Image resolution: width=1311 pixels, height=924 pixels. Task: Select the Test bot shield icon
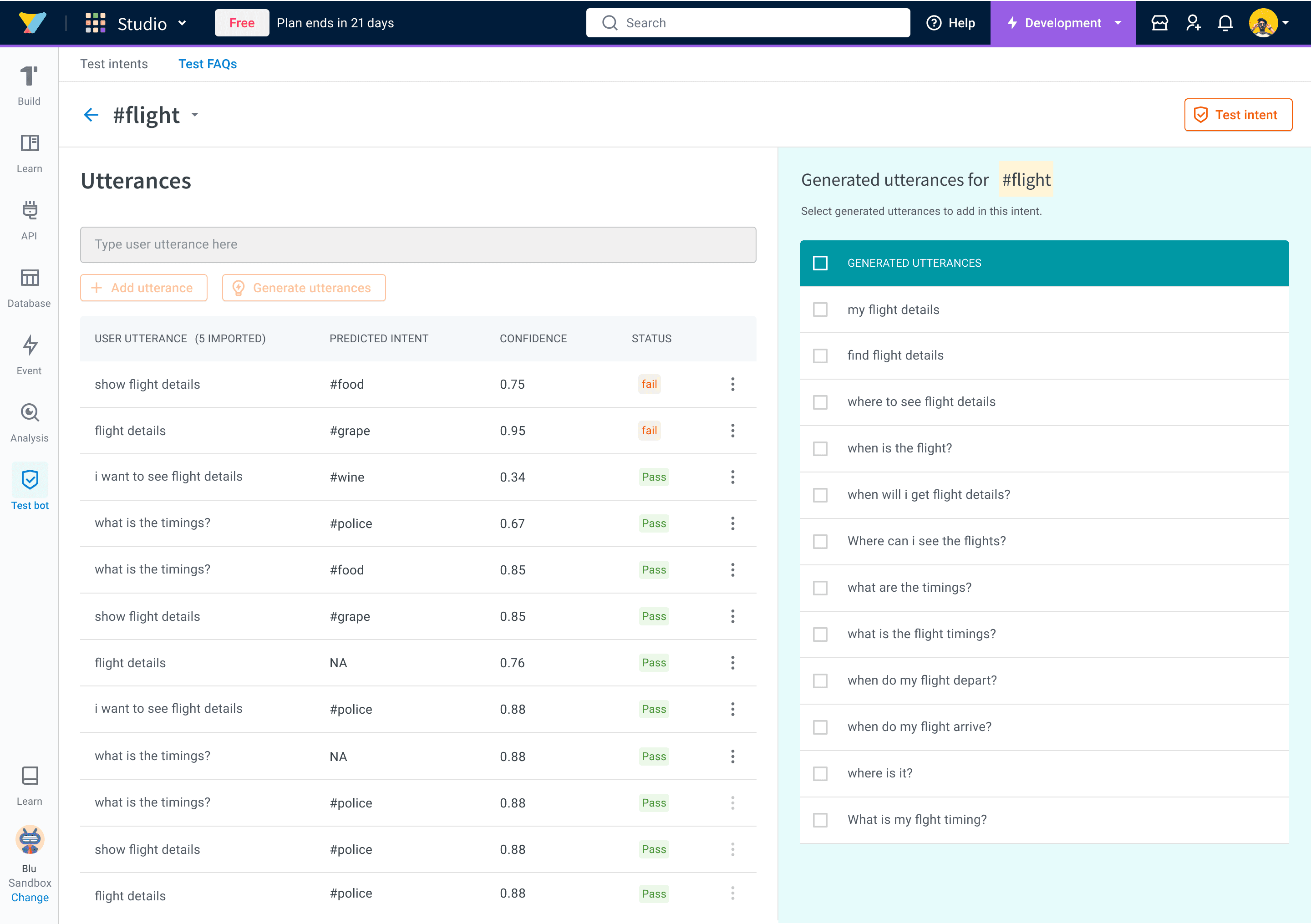[30, 480]
